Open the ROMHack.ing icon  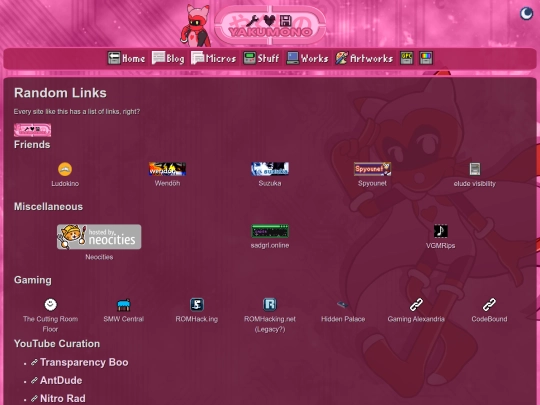tap(197, 304)
